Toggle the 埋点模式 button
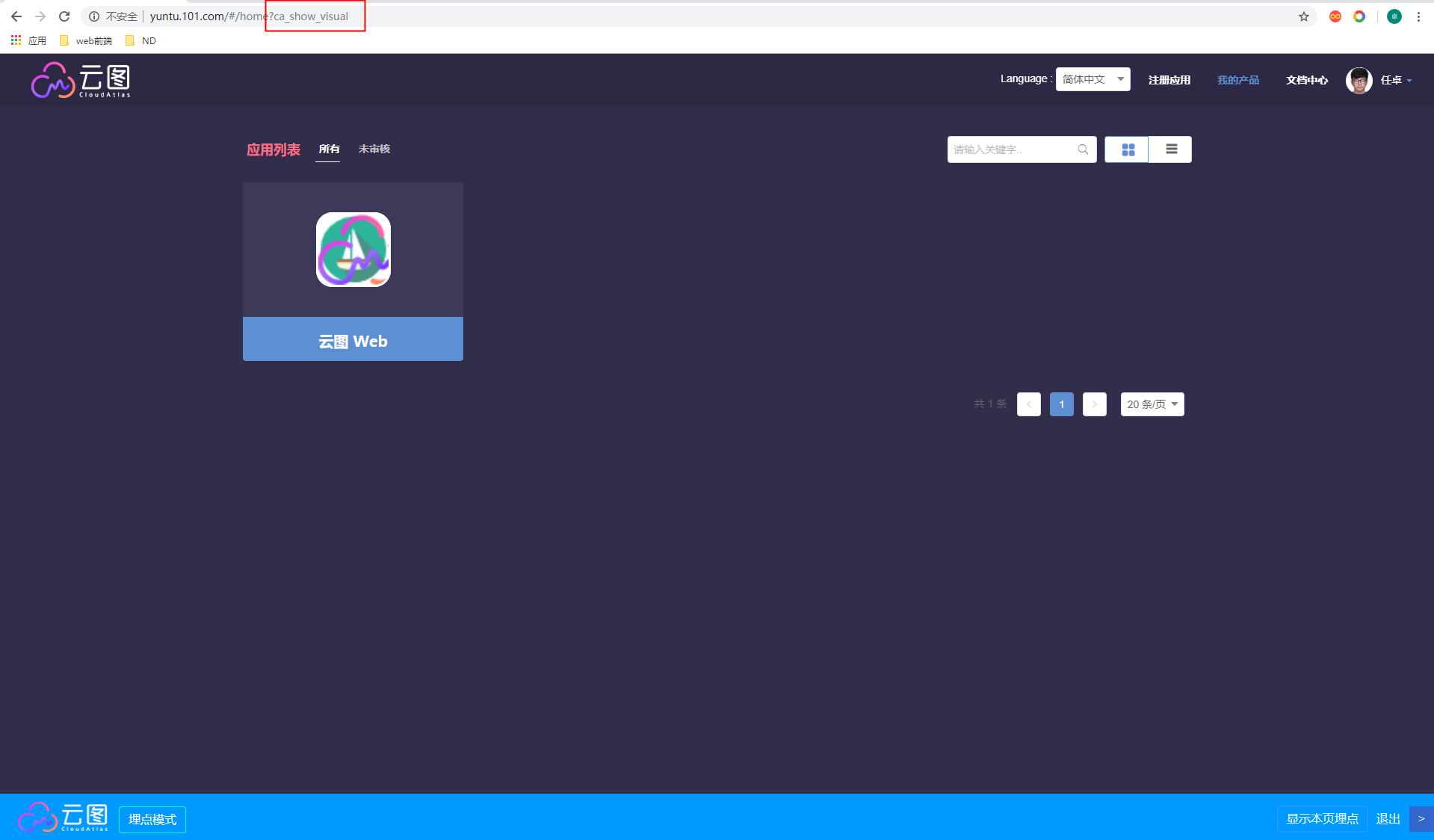Image resolution: width=1434 pixels, height=840 pixels. 152,819
